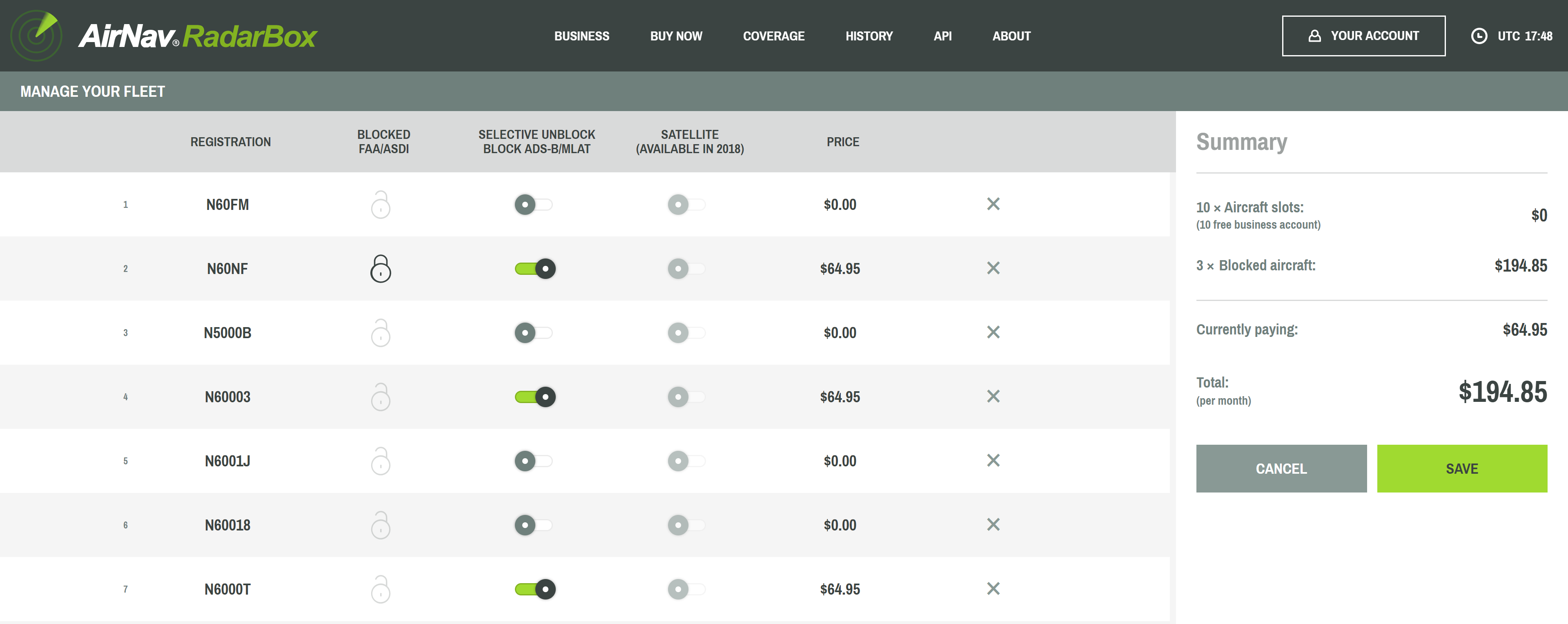This screenshot has width=1568, height=624.
Task: Enable selective unblock for N60018
Action: (x=533, y=525)
